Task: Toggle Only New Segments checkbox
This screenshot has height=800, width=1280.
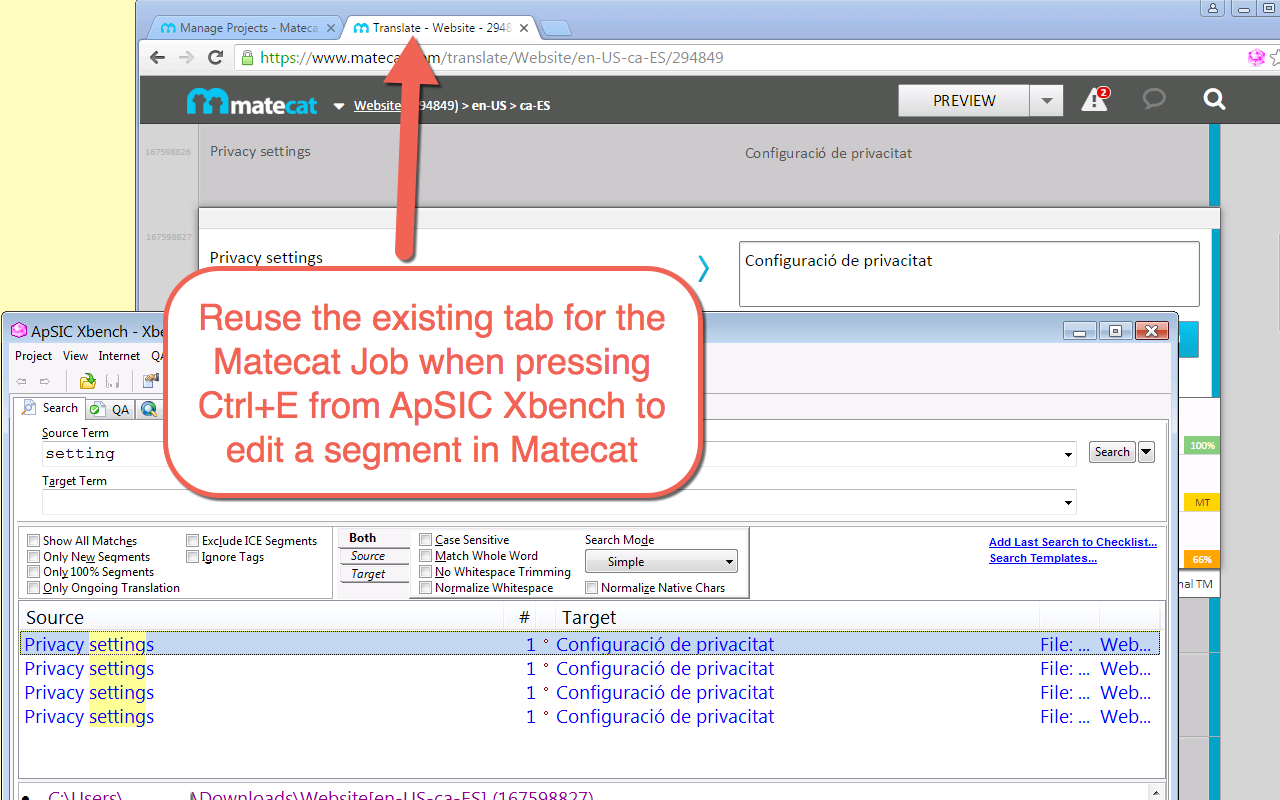Action: [34, 557]
